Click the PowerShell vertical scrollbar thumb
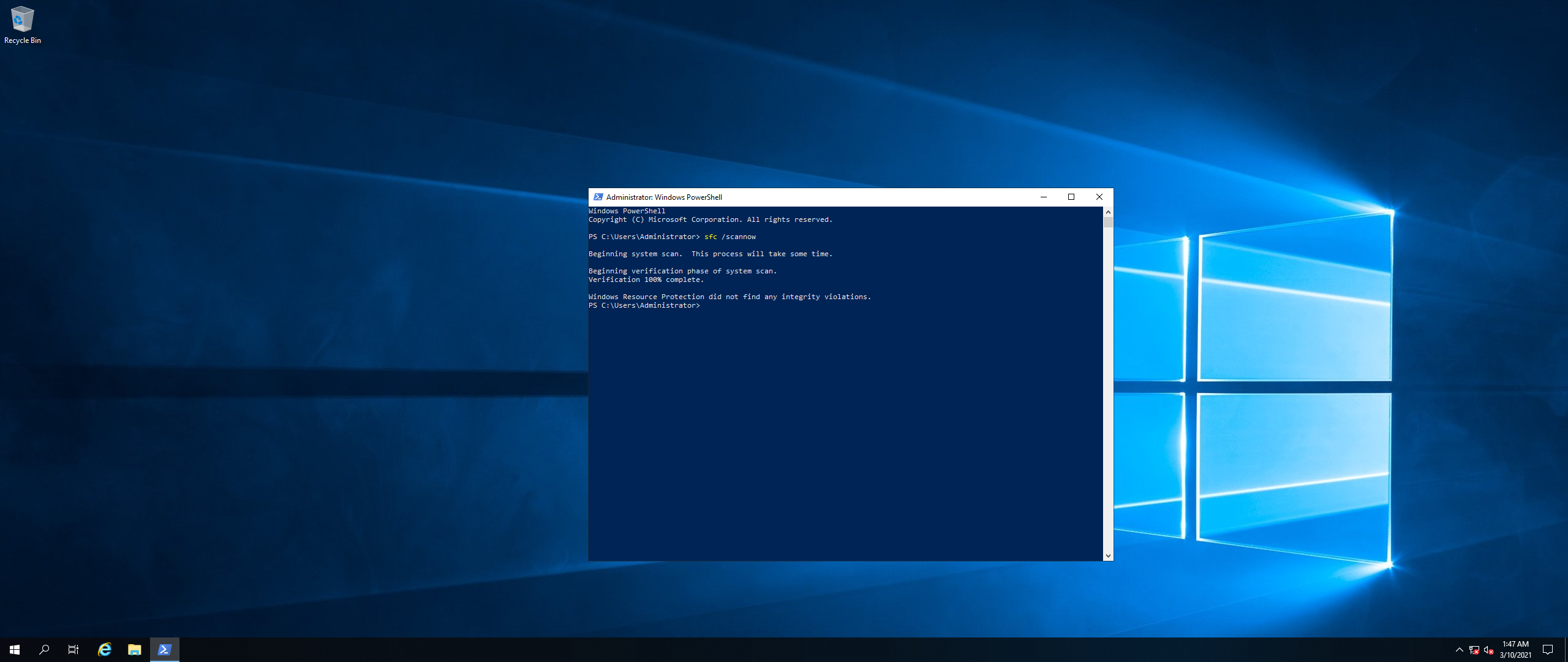This screenshot has height=662, width=1568. [x=1108, y=222]
